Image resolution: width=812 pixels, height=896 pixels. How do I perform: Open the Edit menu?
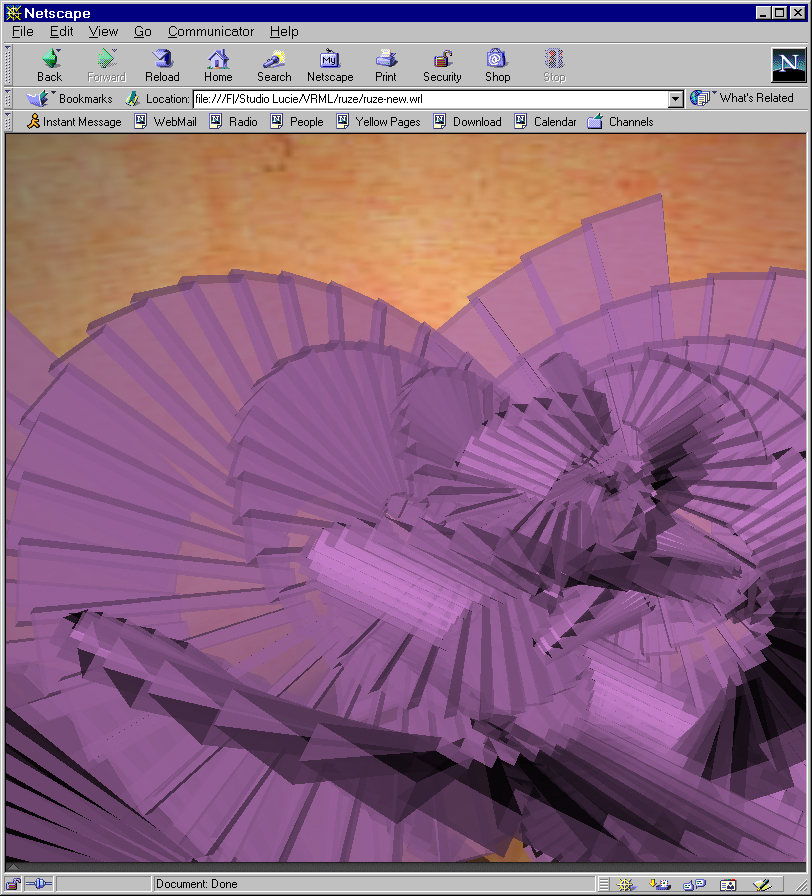pyautogui.click(x=61, y=31)
